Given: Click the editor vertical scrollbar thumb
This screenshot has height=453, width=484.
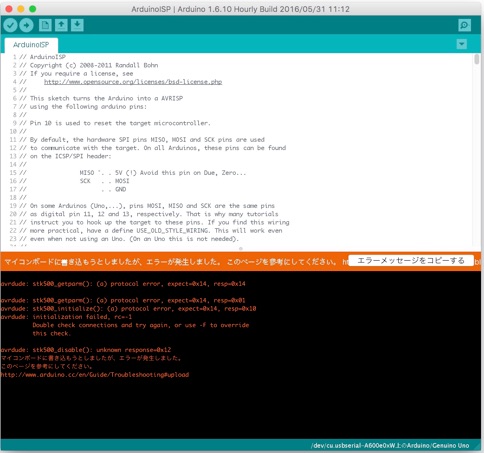Looking at the screenshot, I should [x=477, y=60].
